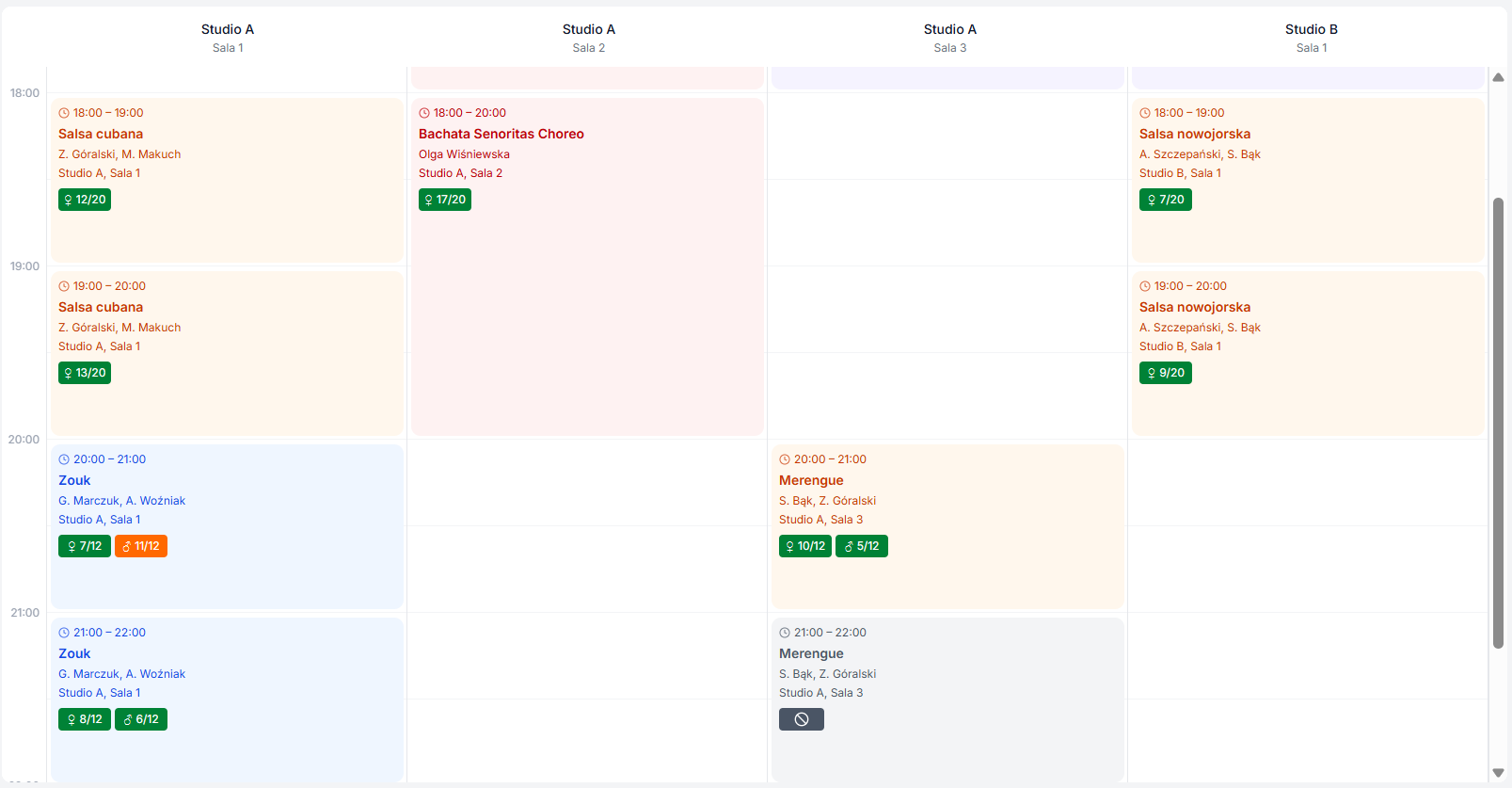Screen dimensions: 1512x788
Task: Open the Bachata Senoritas Choreo class
Action: (x=501, y=134)
